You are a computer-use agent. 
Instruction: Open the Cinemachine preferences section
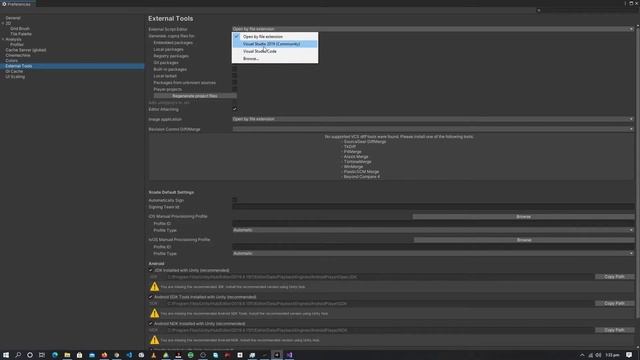(x=18, y=55)
